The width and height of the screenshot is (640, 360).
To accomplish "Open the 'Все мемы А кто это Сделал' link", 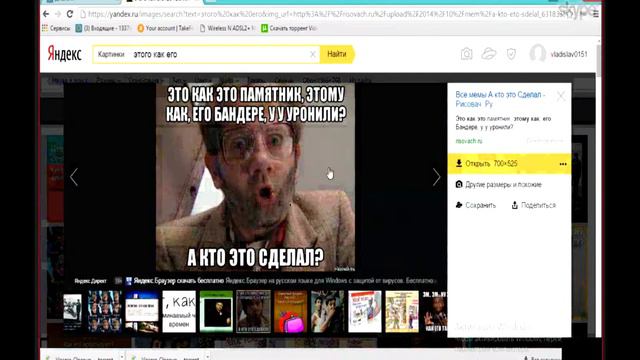I will pyautogui.click(x=500, y=99).
